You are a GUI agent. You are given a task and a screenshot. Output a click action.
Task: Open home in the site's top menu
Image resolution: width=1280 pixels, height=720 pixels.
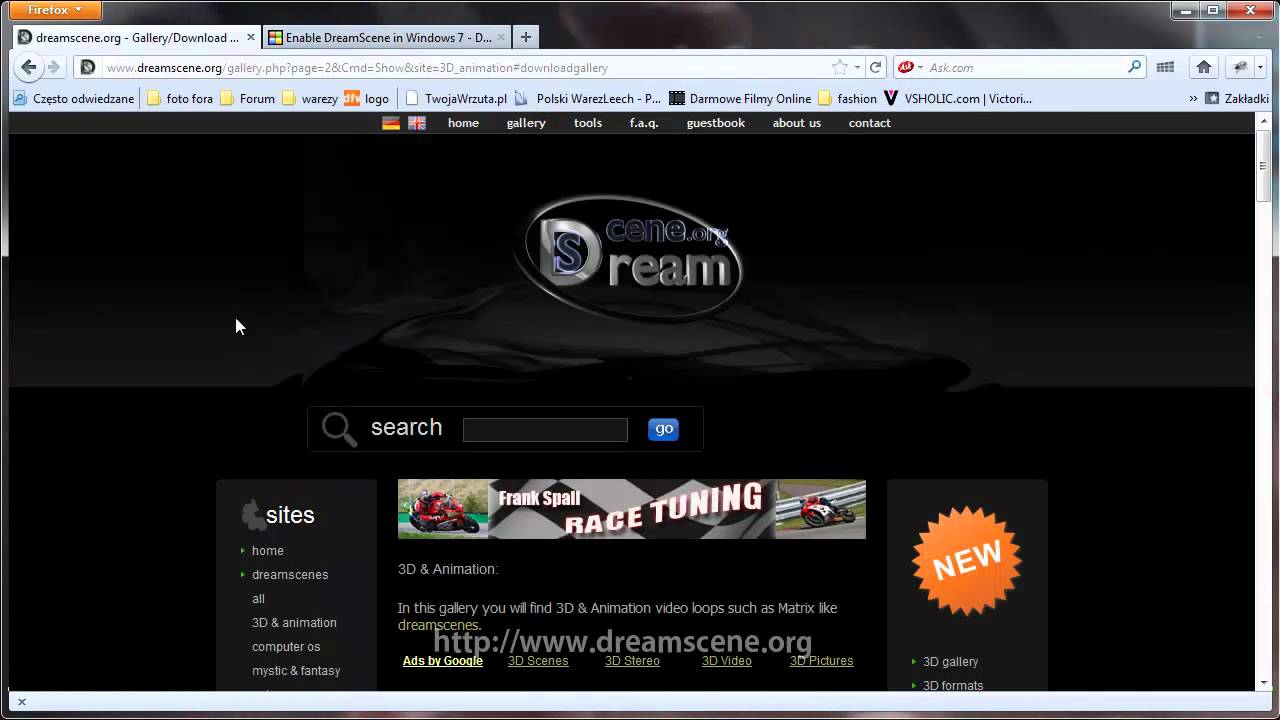(463, 123)
